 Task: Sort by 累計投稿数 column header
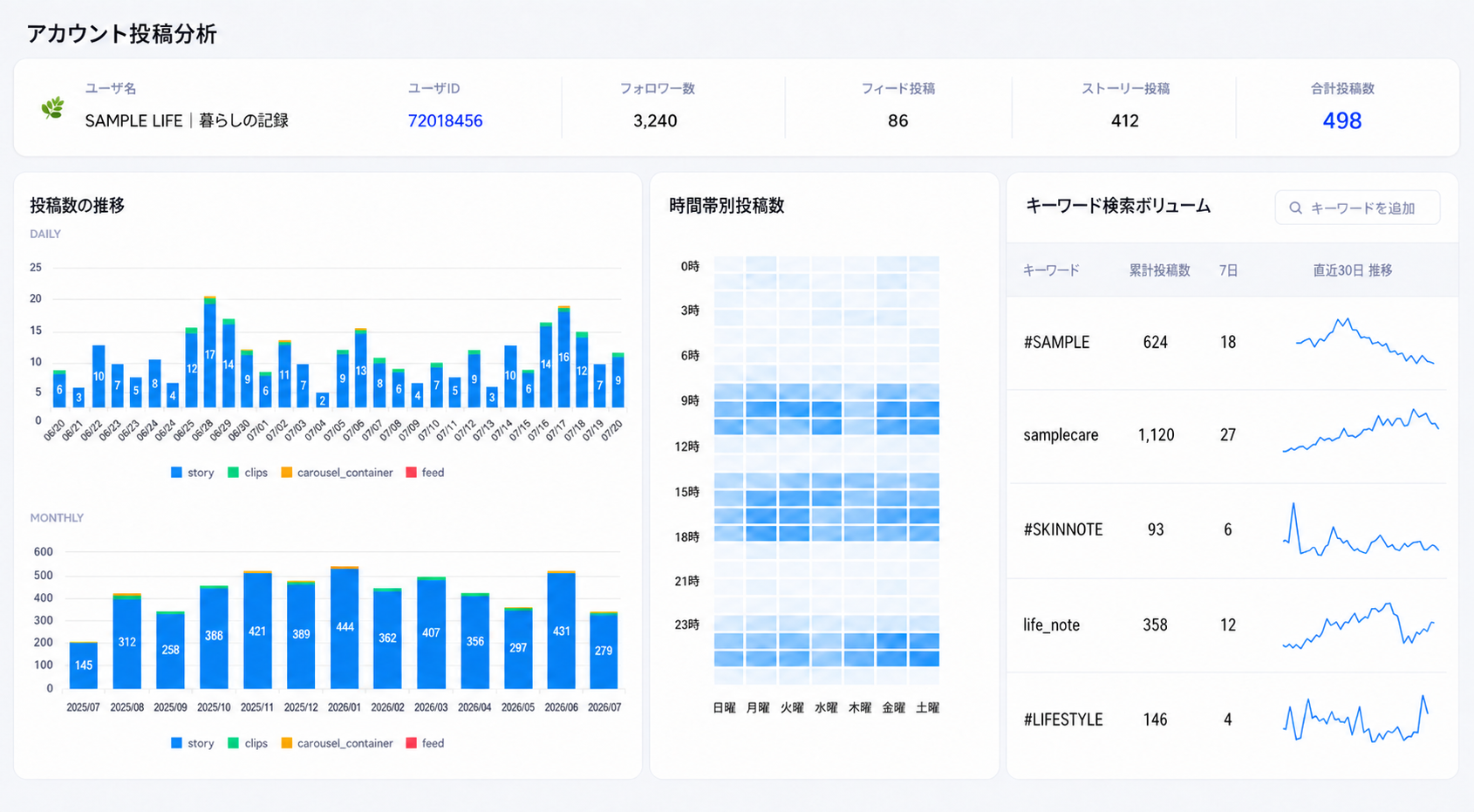[1159, 270]
